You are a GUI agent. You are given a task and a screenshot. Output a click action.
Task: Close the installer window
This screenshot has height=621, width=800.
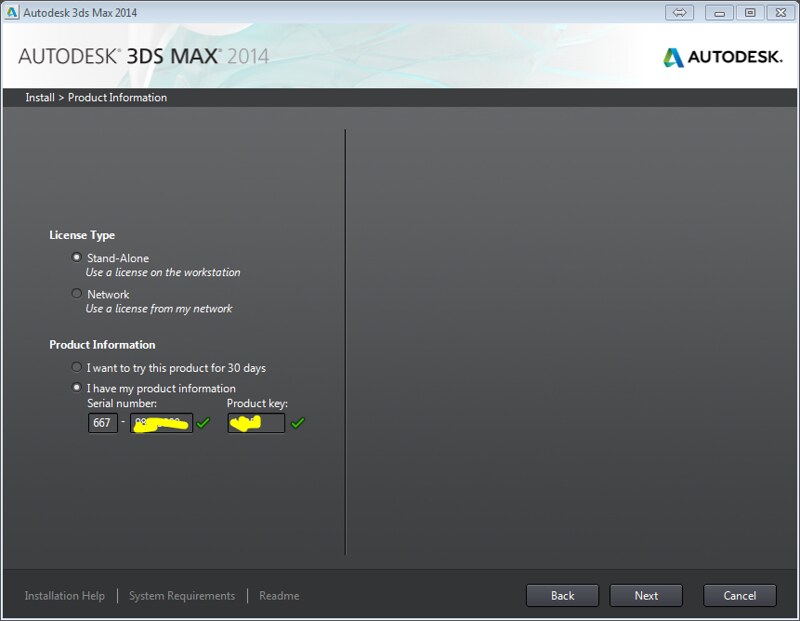tap(781, 12)
